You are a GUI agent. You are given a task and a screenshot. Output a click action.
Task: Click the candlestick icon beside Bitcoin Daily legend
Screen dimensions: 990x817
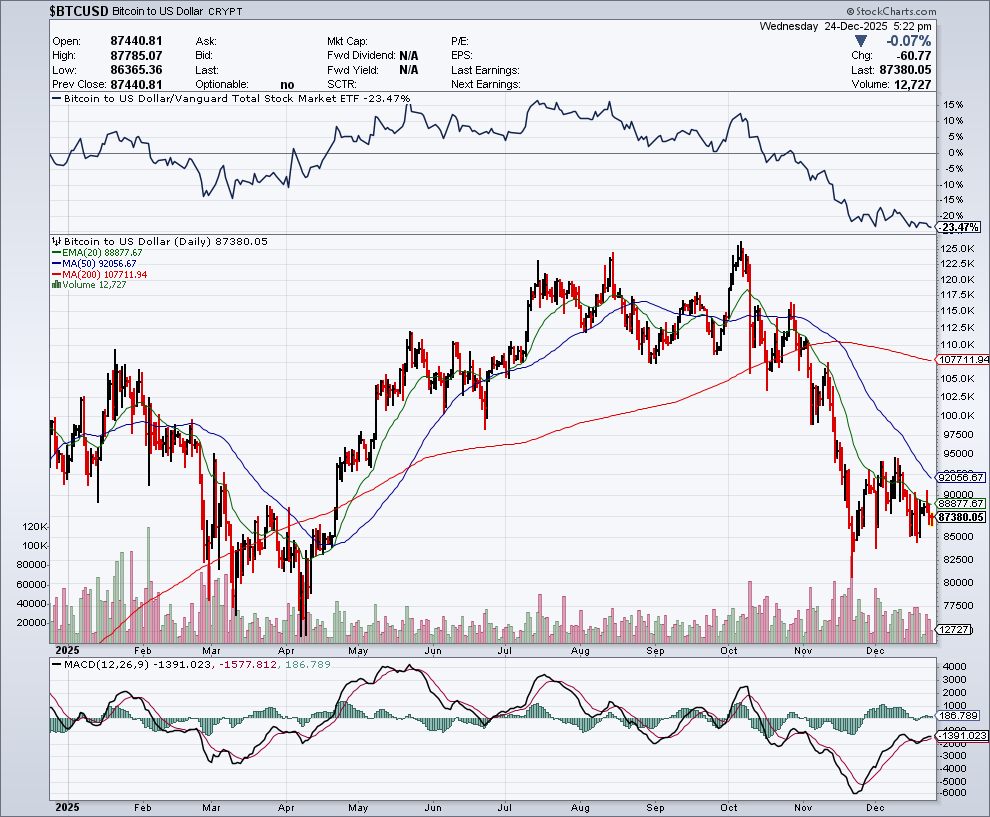click(x=56, y=242)
